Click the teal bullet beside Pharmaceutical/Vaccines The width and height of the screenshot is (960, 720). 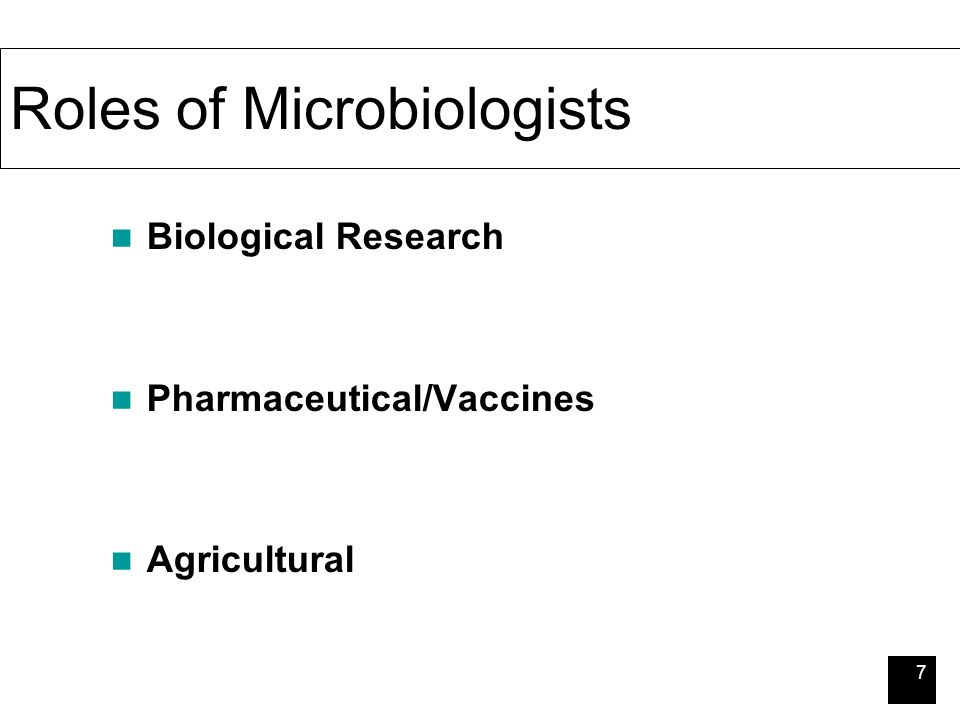[122, 400]
